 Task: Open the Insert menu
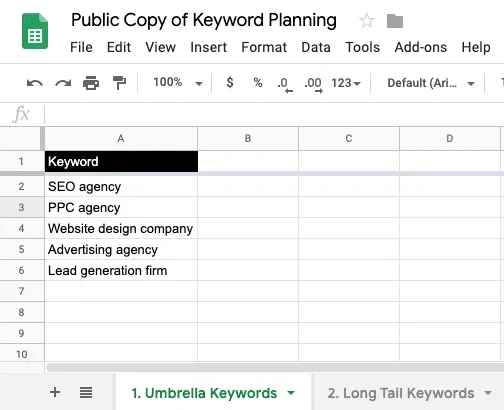click(x=208, y=47)
